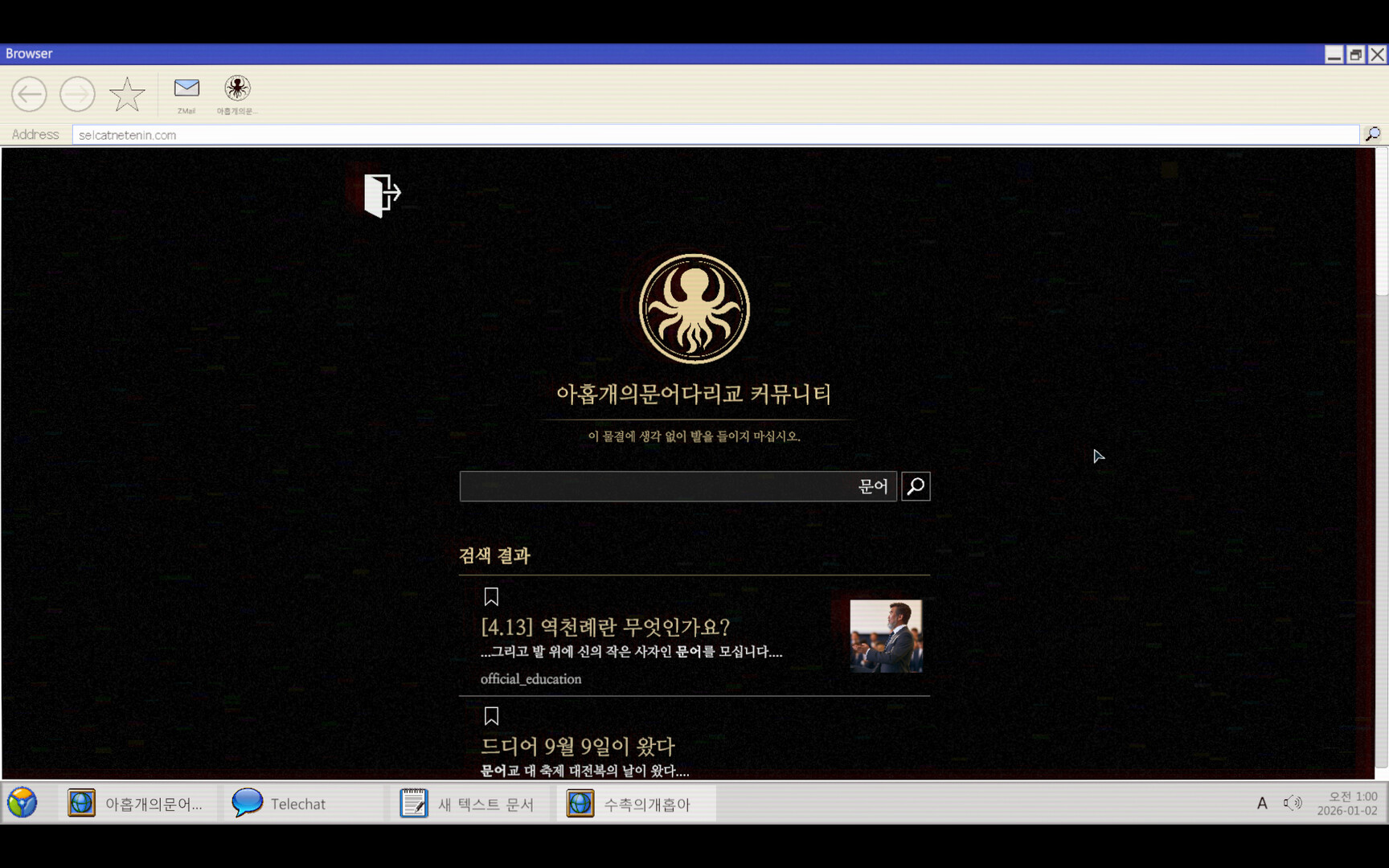Go forward with the browser forward arrow
Viewport: 1389px width, 868px height.
pyautogui.click(x=77, y=94)
